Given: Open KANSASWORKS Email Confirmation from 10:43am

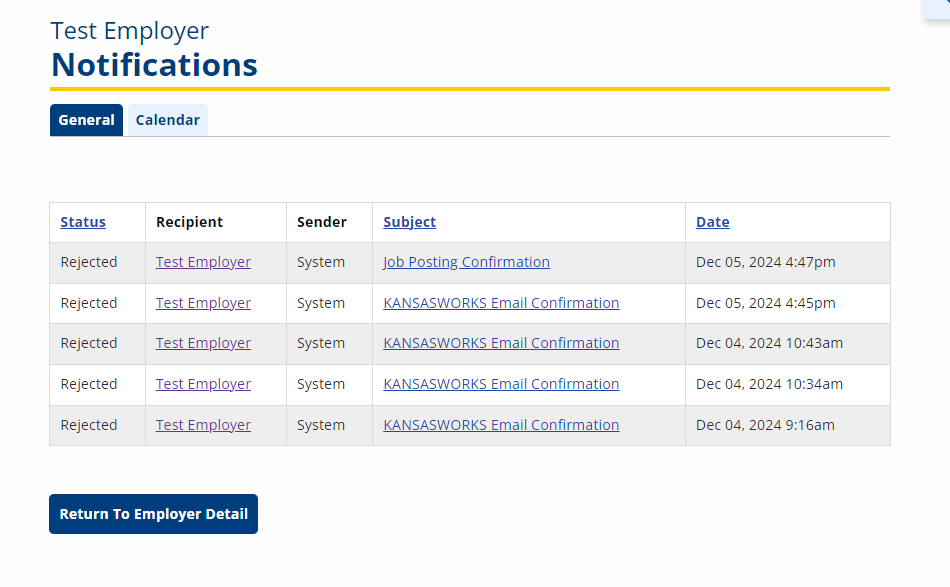Looking at the screenshot, I should click(x=501, y=343).
